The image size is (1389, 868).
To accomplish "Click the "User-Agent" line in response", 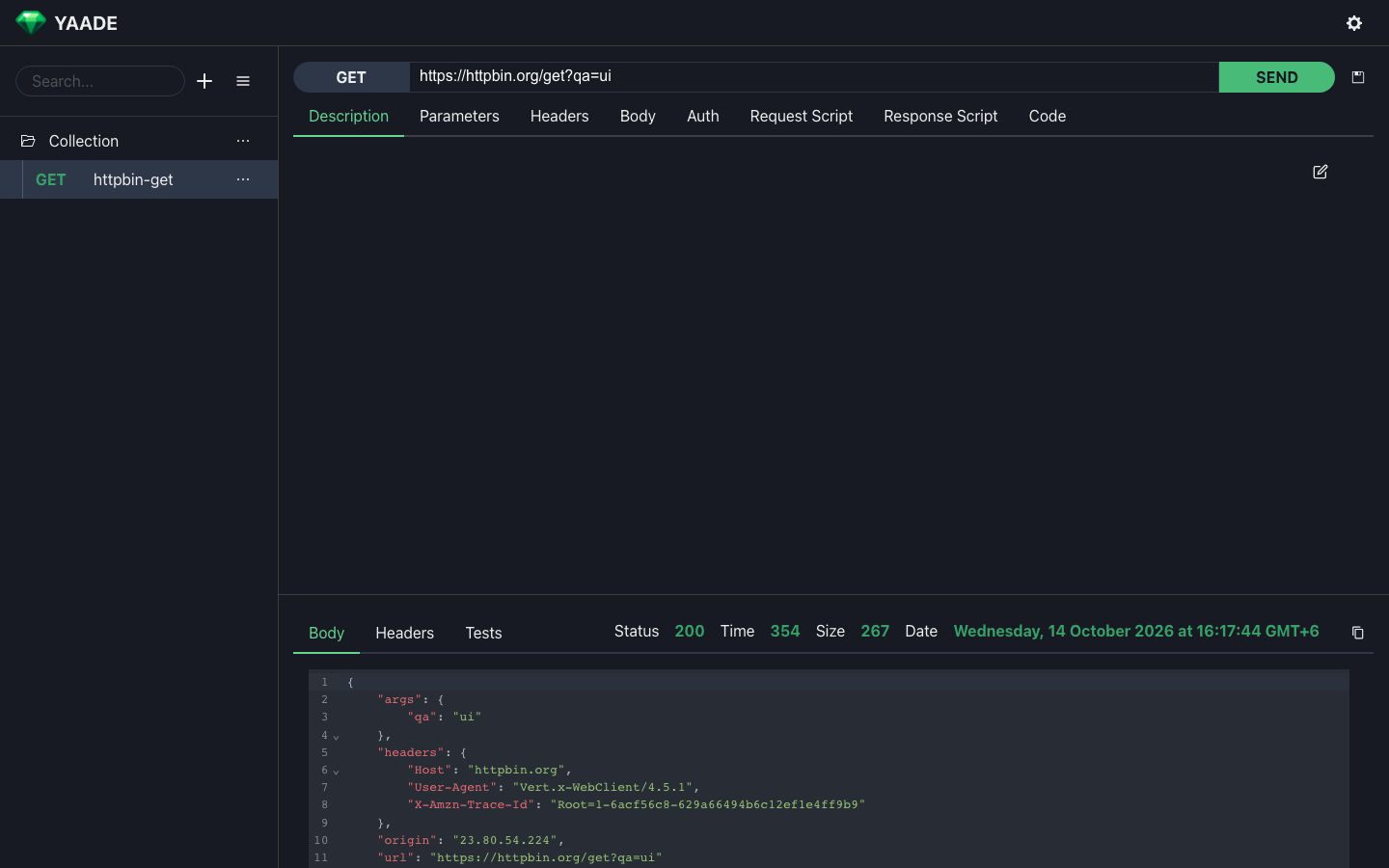I will [554, 787].
